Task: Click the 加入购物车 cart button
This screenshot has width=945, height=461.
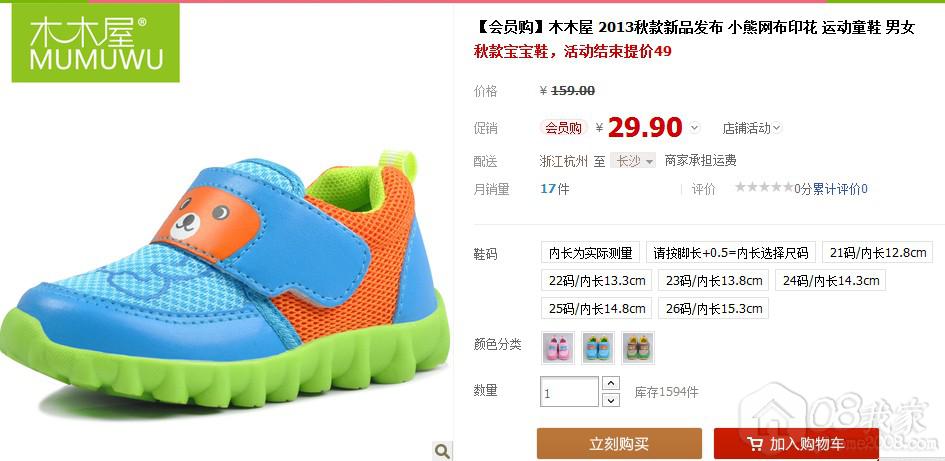Action: (x=796, y=444)
